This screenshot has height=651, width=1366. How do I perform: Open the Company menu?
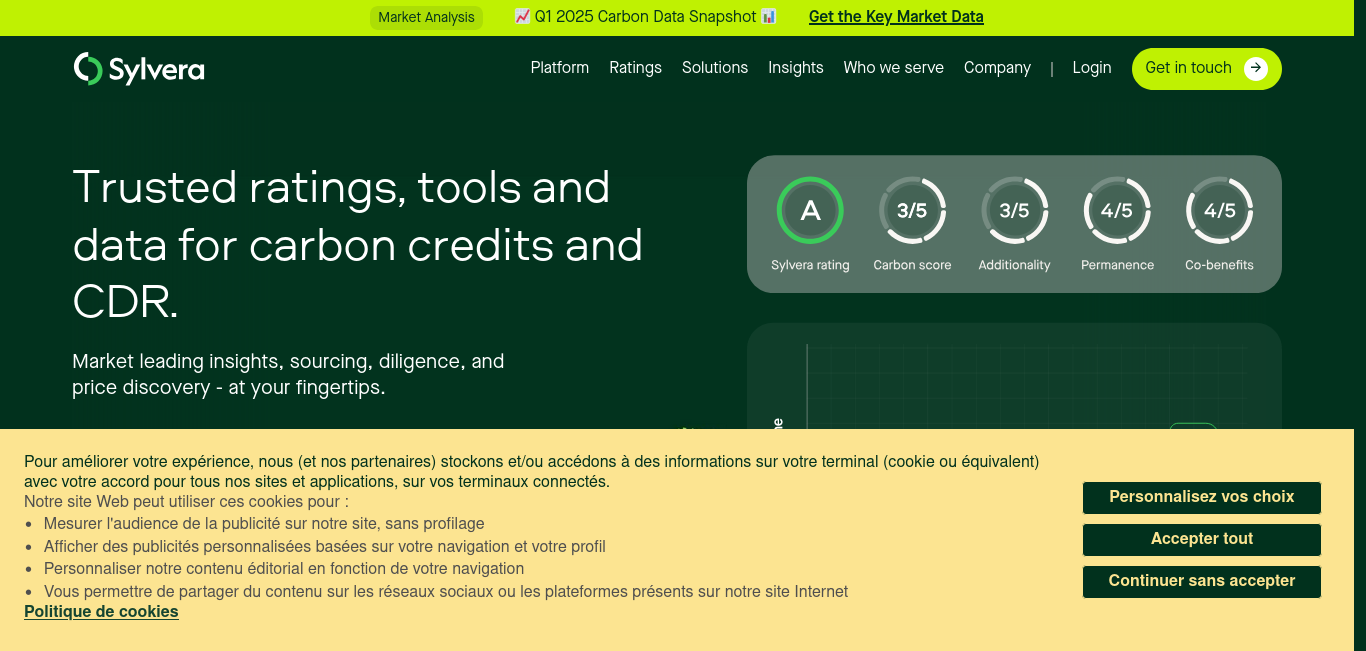[x=997, y=68]
